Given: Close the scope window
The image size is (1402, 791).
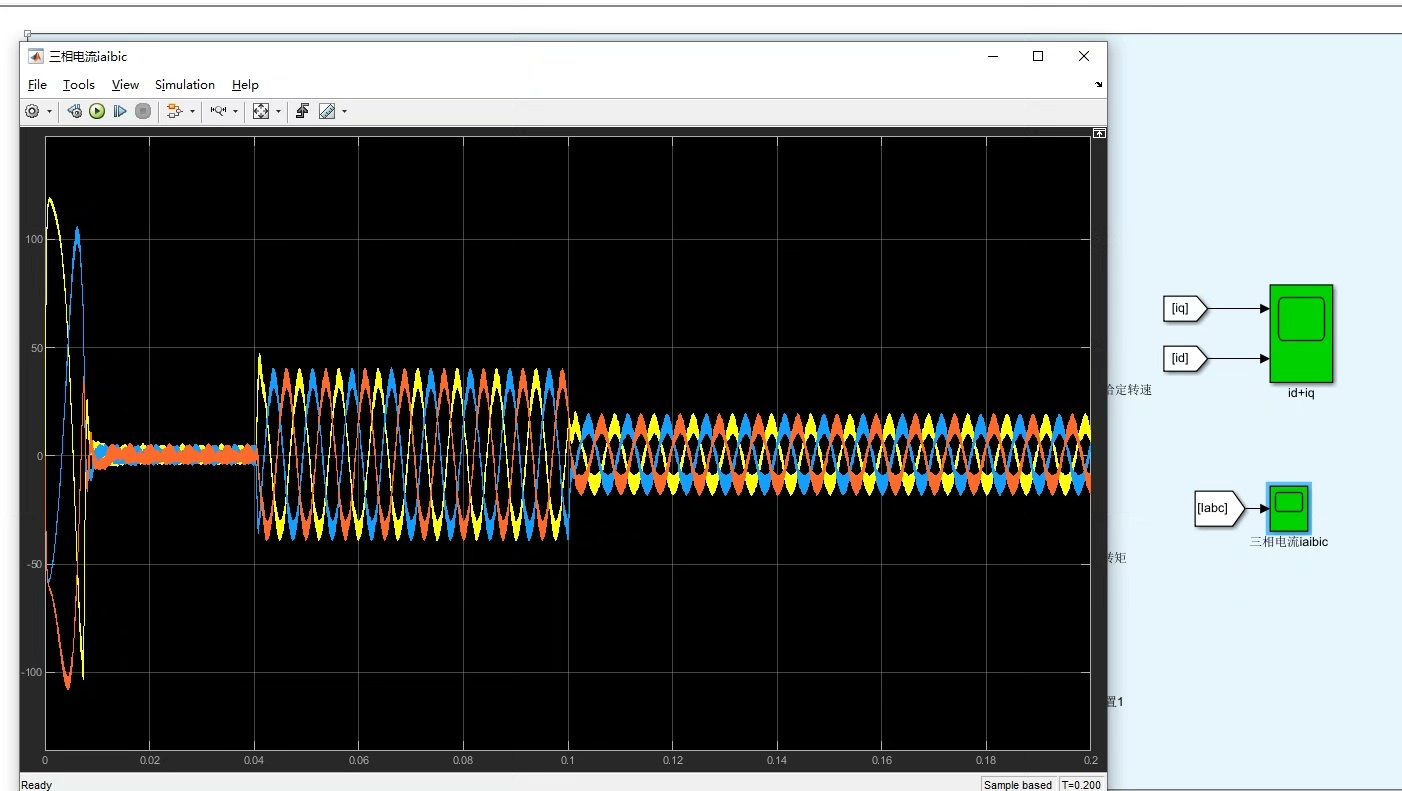Looking at the screenshot, I should [x=1084, y=56].
